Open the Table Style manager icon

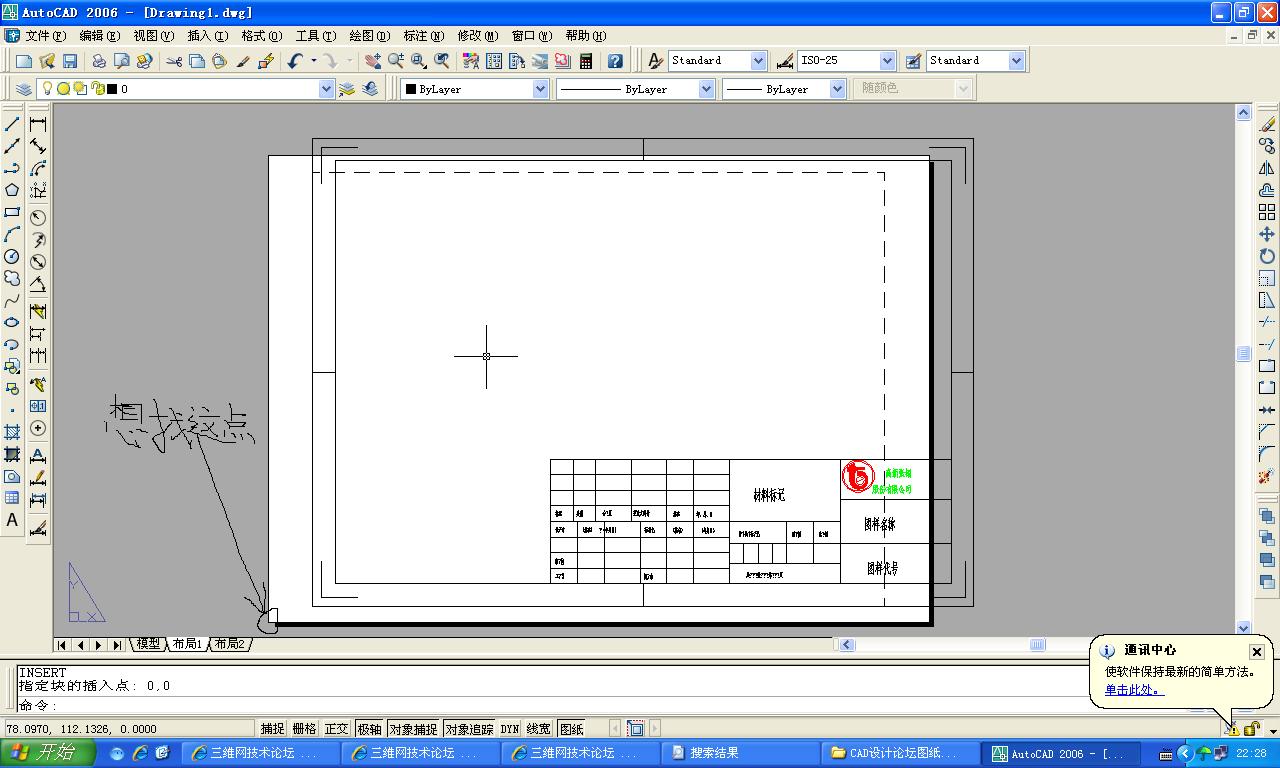pyautogui.click(x=913, y=61)
